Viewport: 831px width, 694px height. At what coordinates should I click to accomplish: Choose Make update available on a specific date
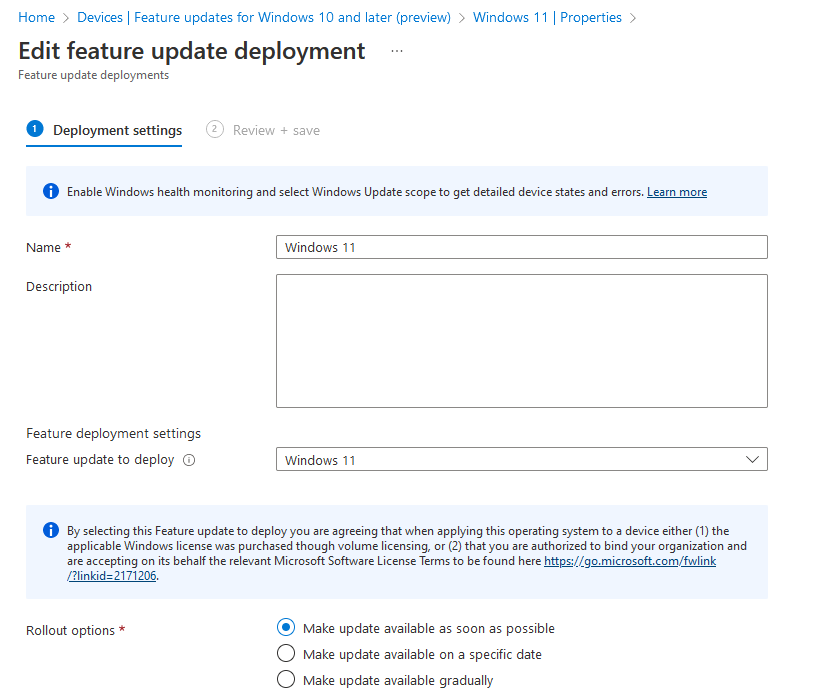click(286, 653)
